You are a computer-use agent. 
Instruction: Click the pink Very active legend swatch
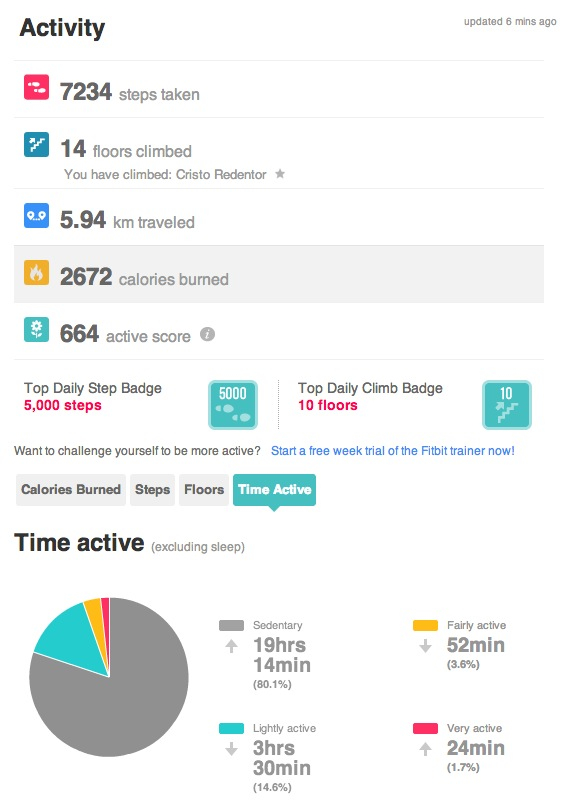425,728
